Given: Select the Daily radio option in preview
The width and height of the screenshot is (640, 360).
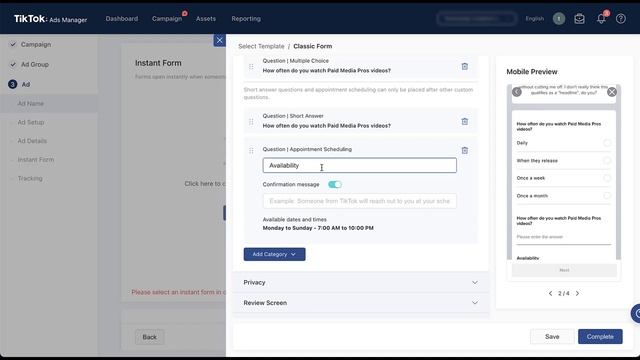Looking at the screenshot, I should click(x=607, y=143).
